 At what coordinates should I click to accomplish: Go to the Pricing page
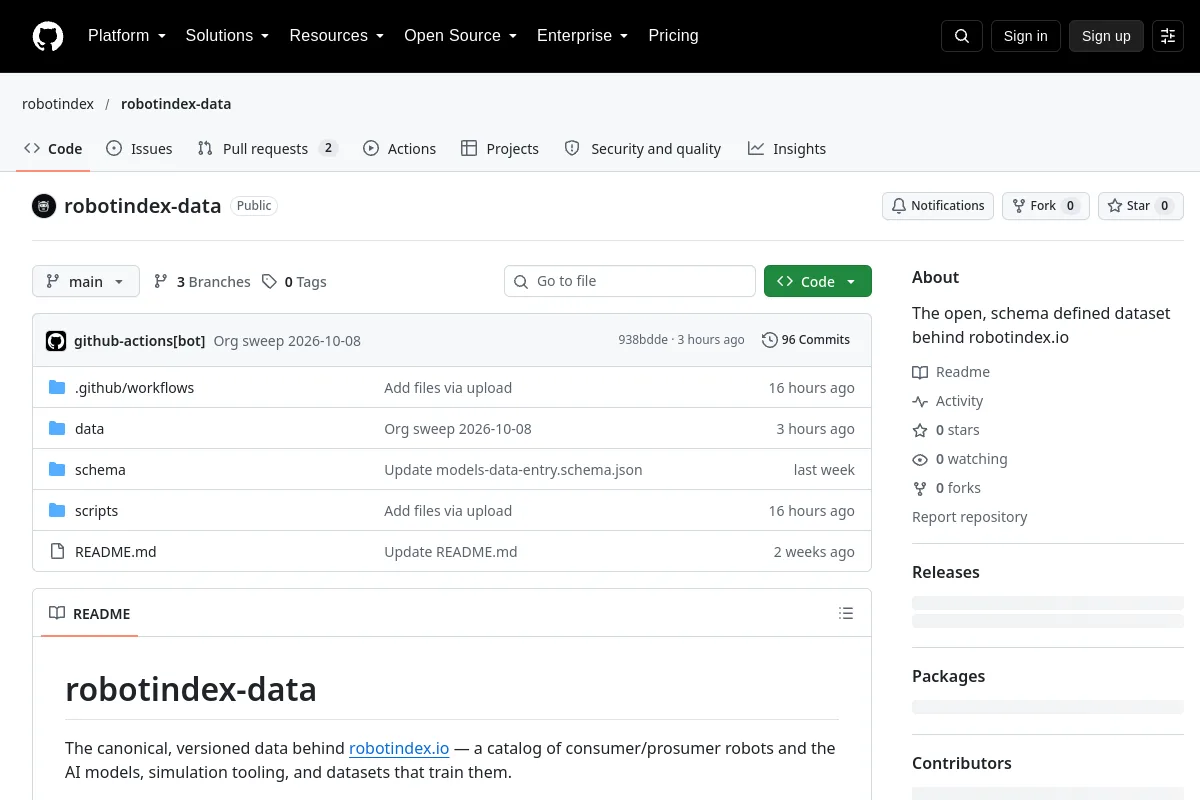coord(674,36)
